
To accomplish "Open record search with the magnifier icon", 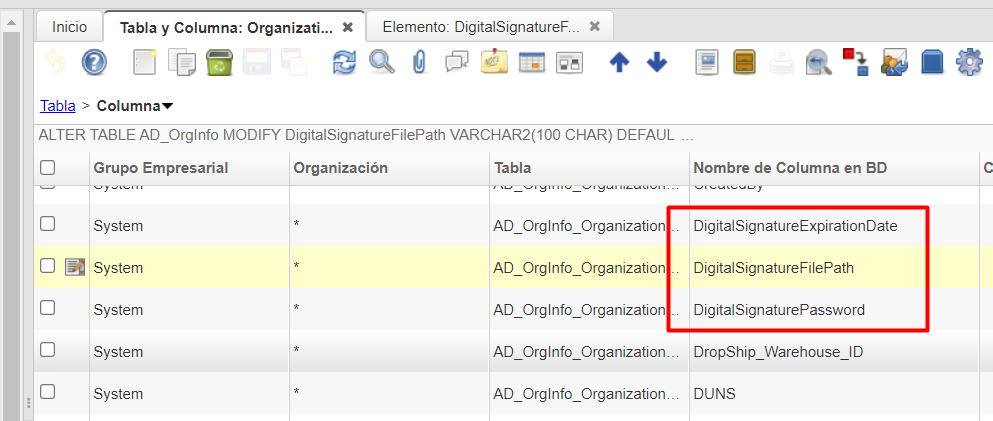I will [381, 64].
